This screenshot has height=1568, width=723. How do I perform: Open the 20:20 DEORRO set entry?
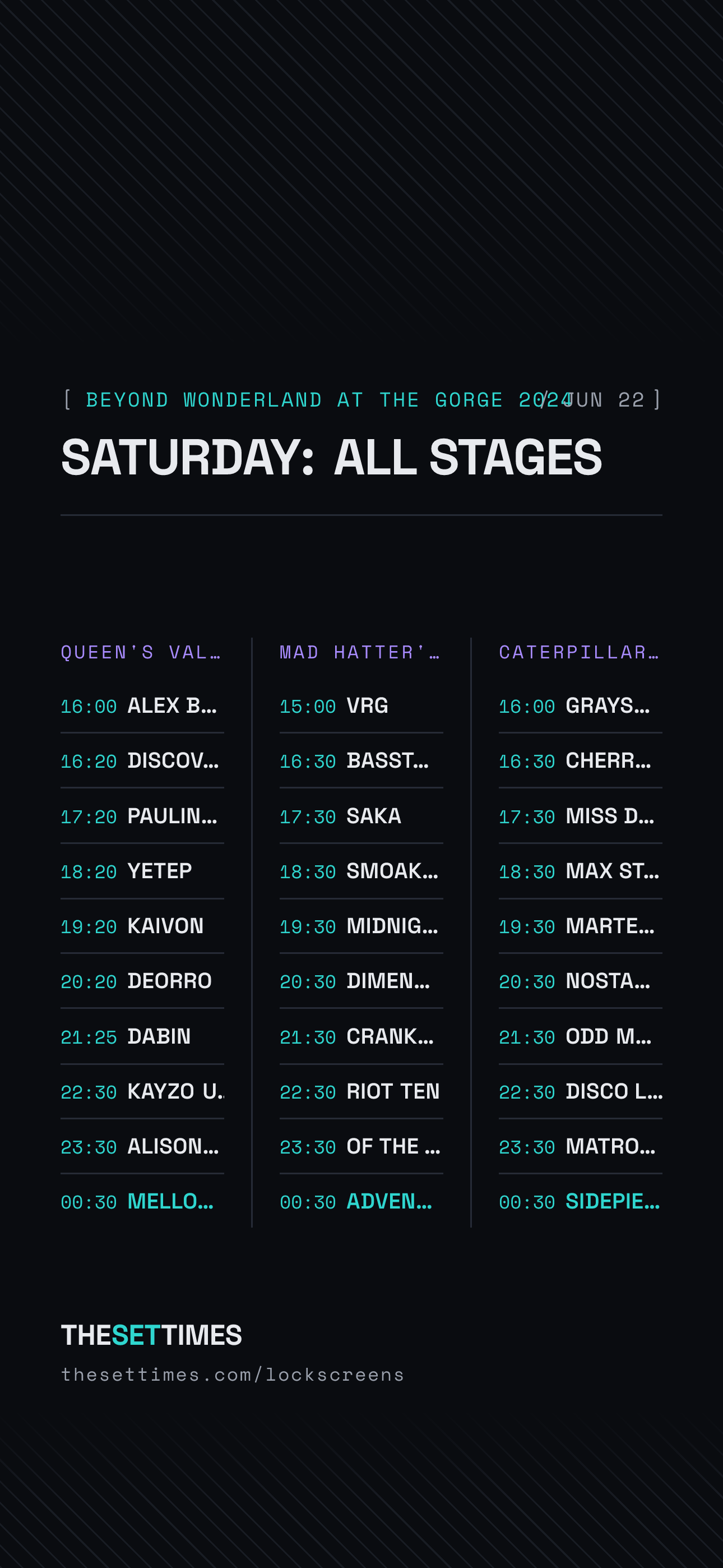click(142, 981)
